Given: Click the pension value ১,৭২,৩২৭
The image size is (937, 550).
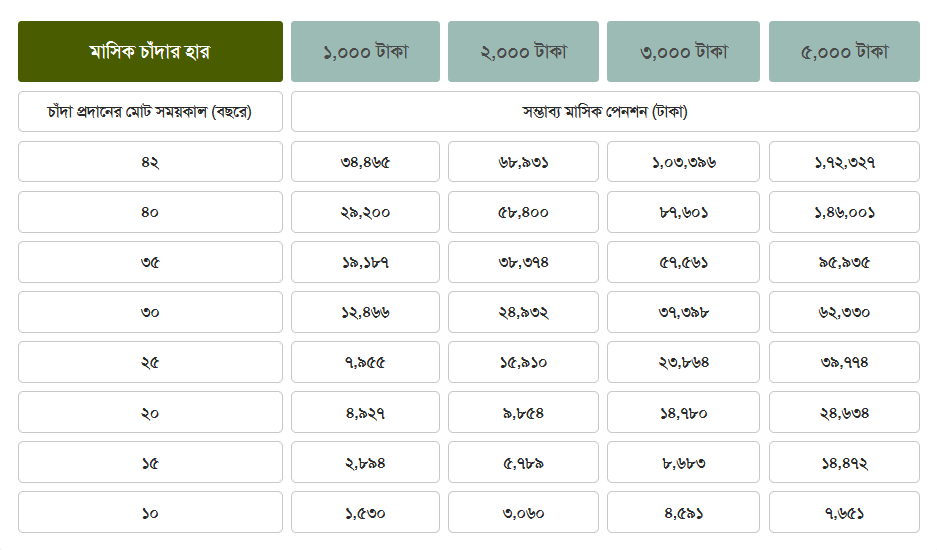Looking at the screenshot, I should 844,162.
